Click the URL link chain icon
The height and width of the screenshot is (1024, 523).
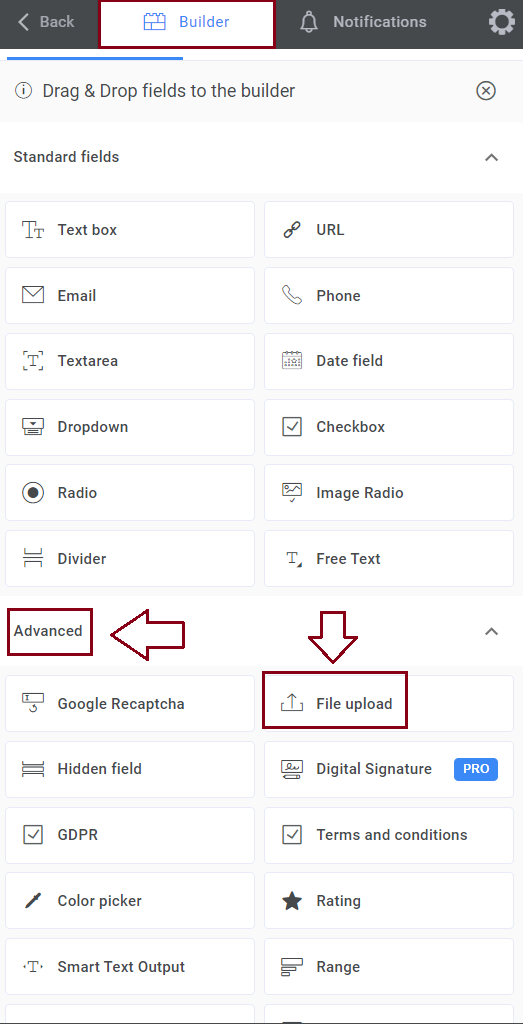pos(292,230)
